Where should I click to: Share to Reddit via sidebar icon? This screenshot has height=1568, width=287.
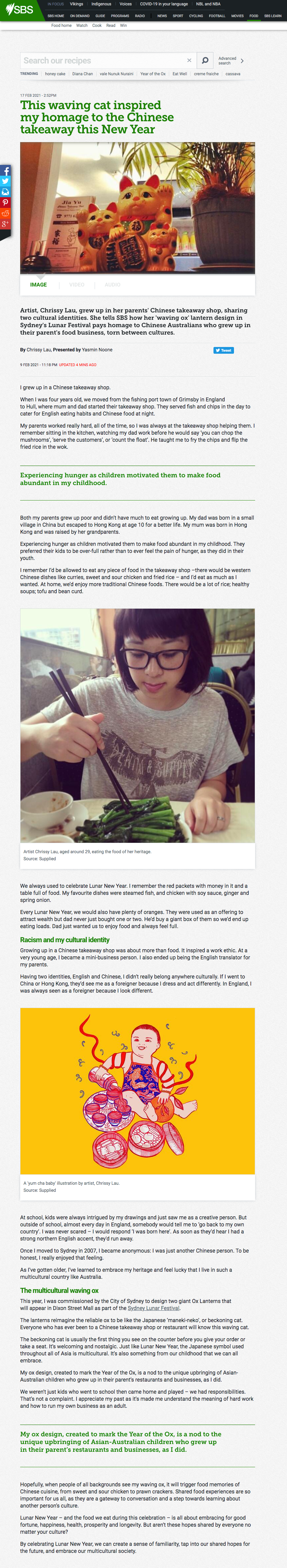pyautogui.click(x=5, y=214)
